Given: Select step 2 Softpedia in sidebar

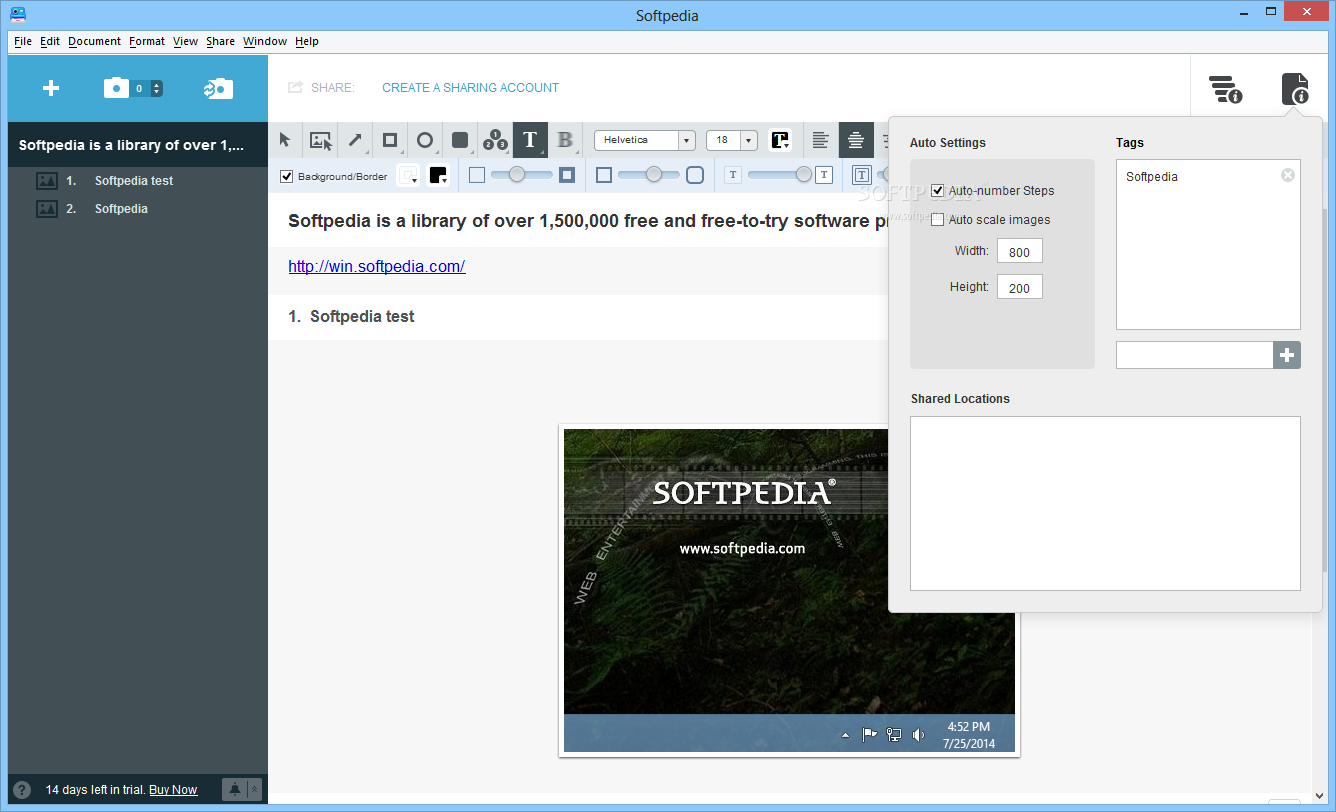Looking at the screenshot, I should tap(138, 209).
